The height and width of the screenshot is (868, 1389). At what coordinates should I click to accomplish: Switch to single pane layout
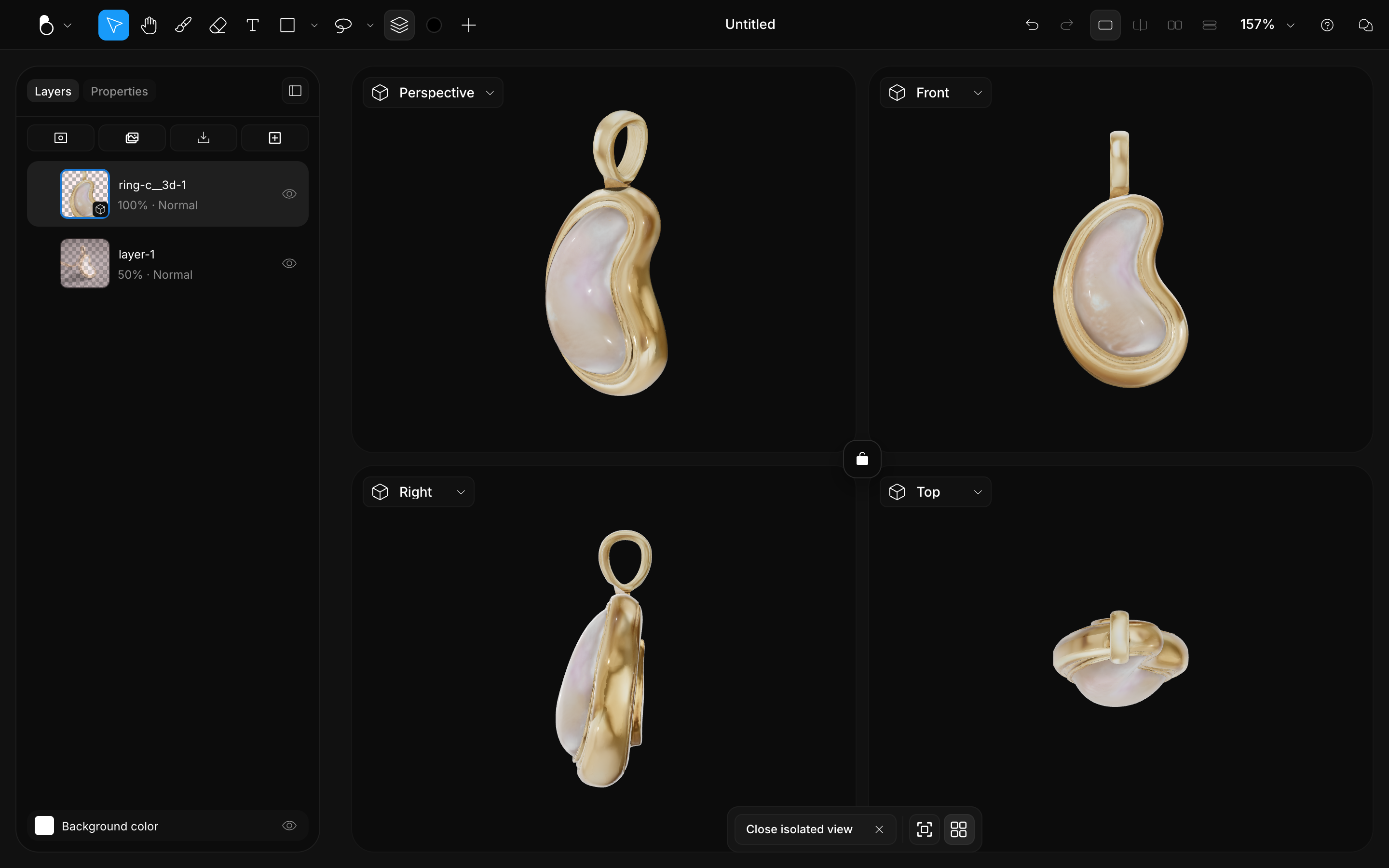1105,25
